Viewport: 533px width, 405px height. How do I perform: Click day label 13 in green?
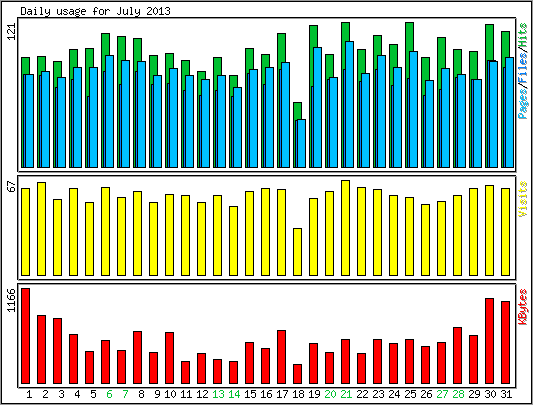218,394
